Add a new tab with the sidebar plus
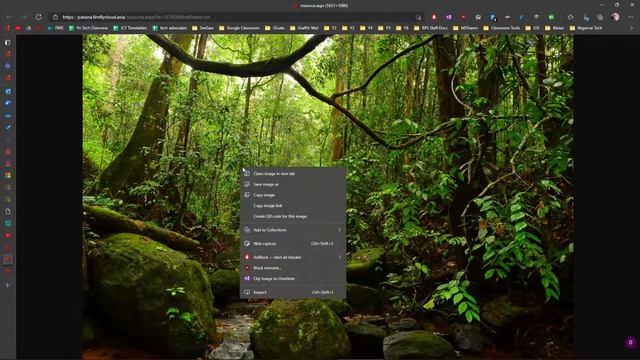640x360 pixels. (x=8, y=285)
